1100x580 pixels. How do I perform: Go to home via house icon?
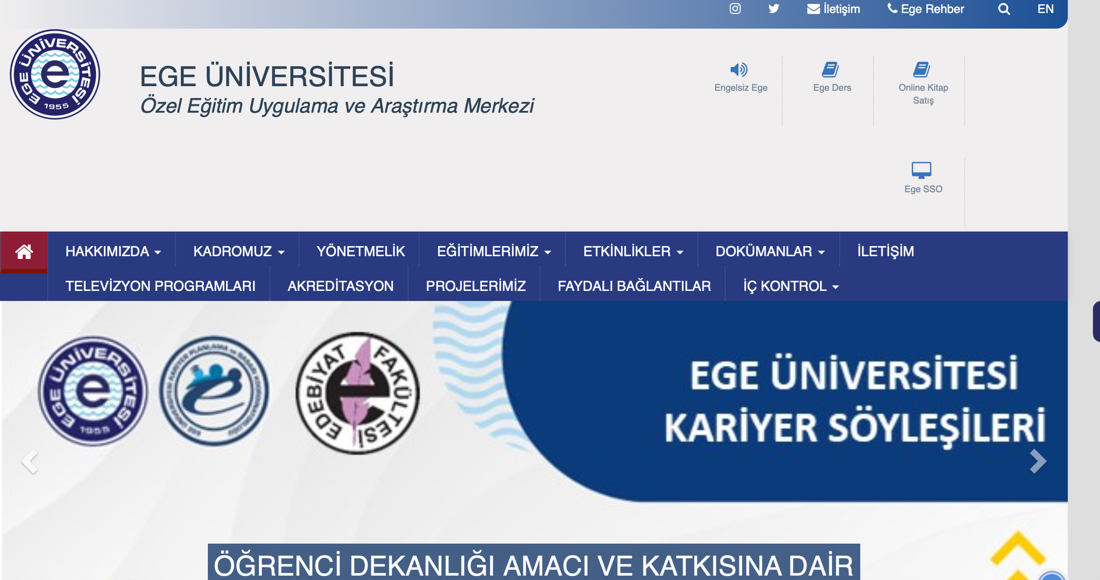tap(24, 252)
